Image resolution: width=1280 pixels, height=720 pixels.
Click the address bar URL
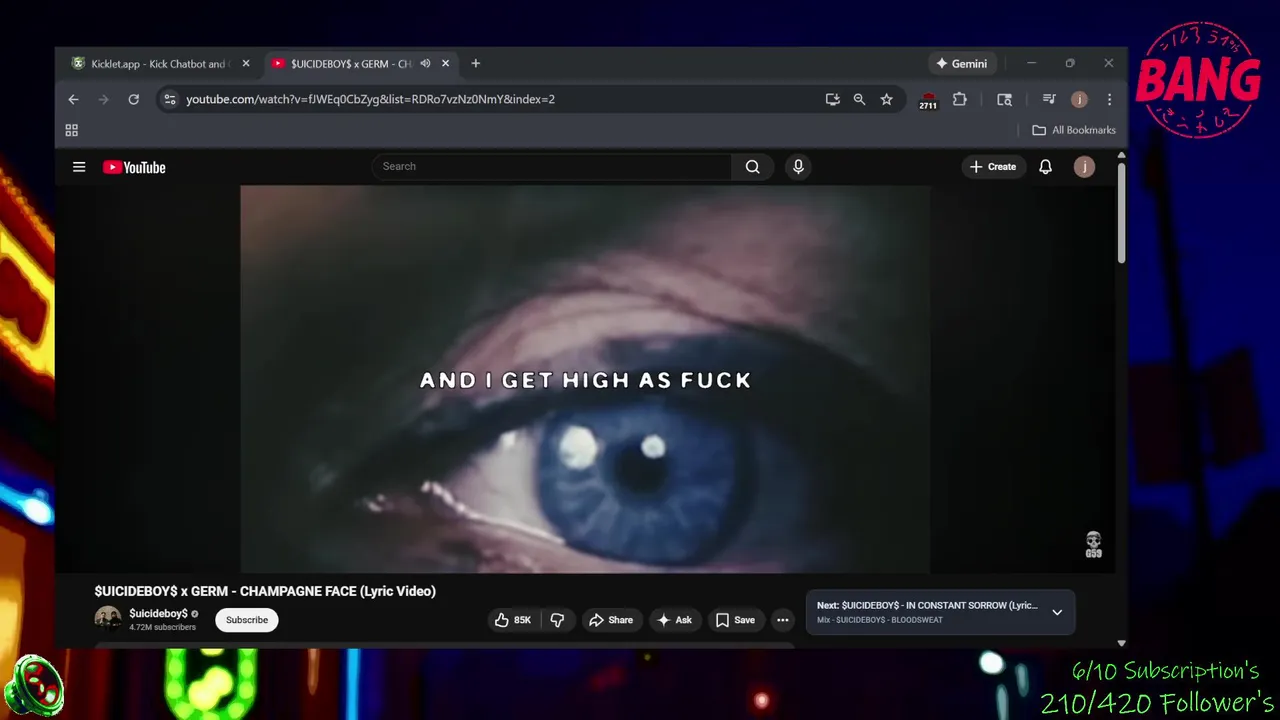(x=370, y=99)
